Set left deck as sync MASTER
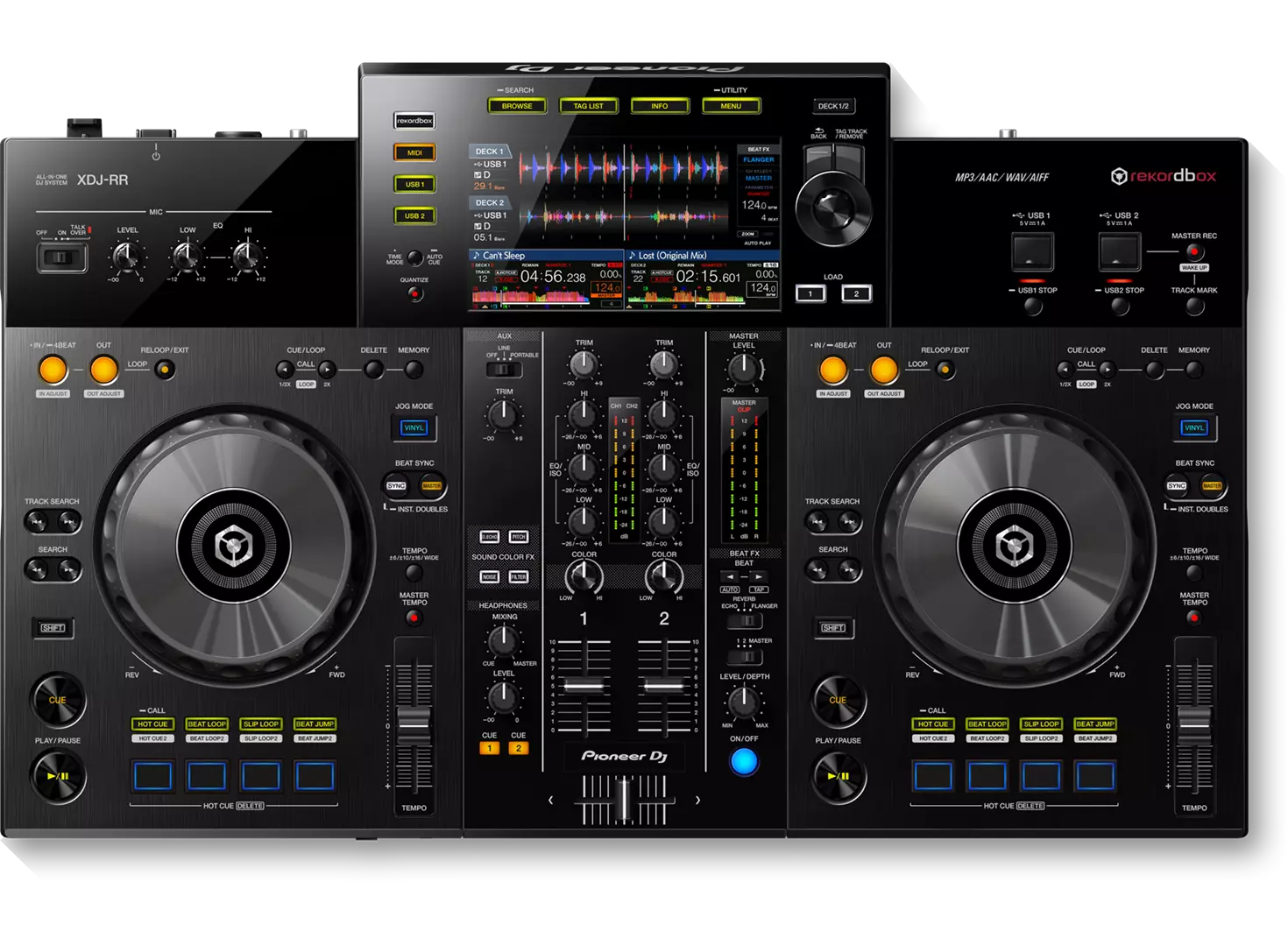The height and width of the screenshot is (946, 1288). coord(431,485)
